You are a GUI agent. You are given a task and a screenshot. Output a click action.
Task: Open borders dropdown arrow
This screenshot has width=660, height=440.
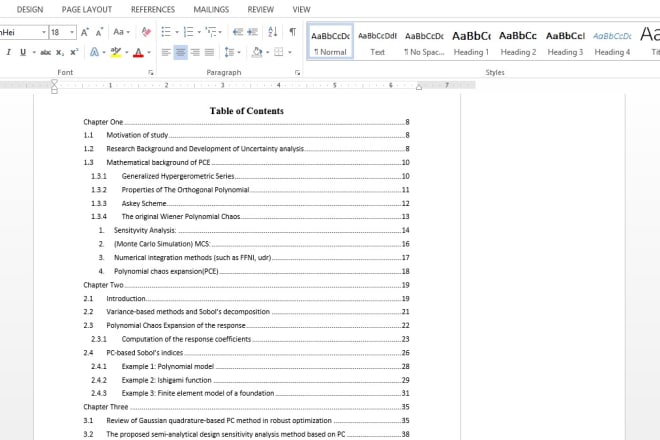click(290, 52)
